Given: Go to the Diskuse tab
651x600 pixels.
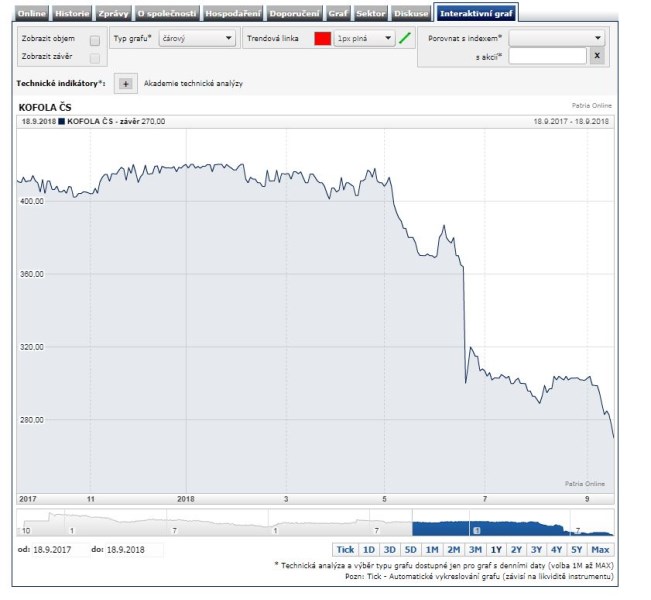Looking at the screenshot, I should 410,13.
